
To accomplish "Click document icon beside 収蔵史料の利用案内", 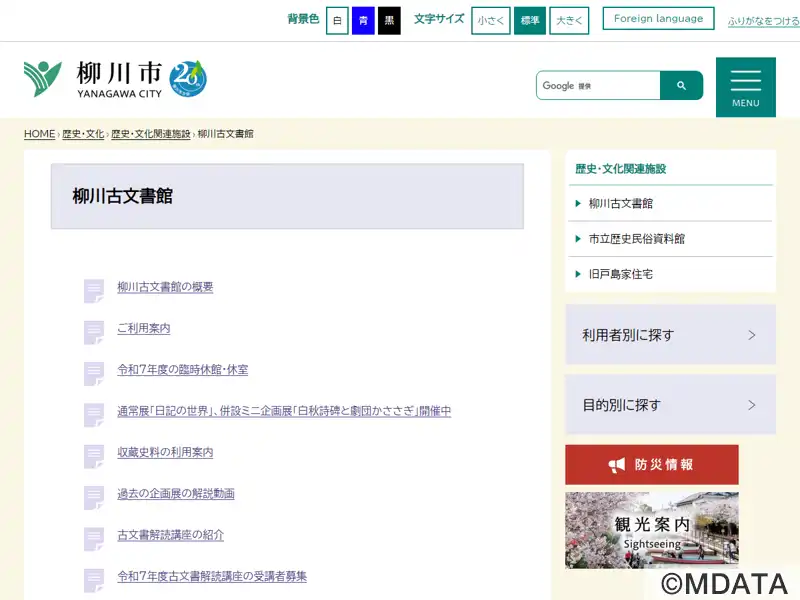I will pyautogui.click(x=94, y=456).
